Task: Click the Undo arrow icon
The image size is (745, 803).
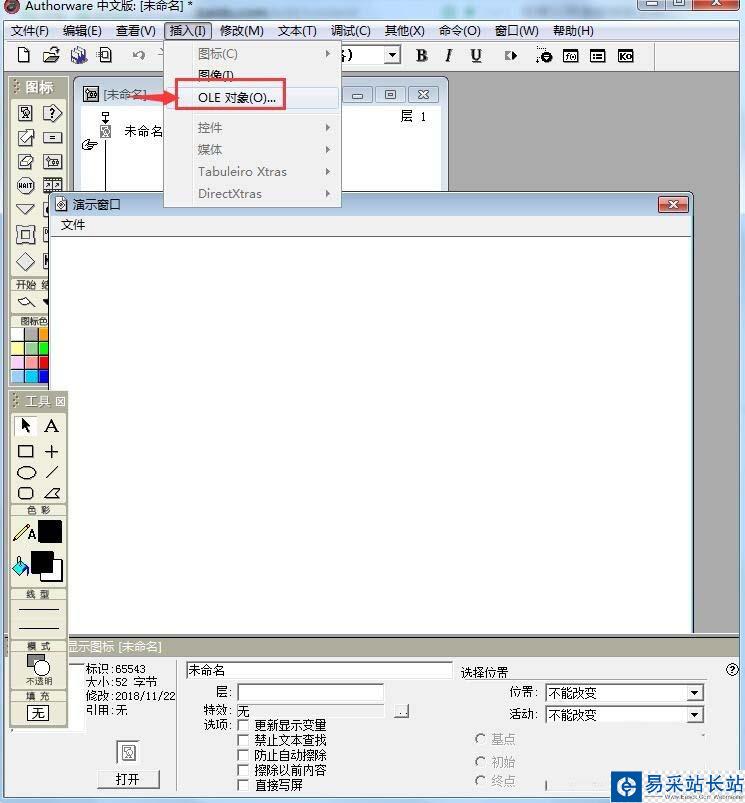Action: 139,55
